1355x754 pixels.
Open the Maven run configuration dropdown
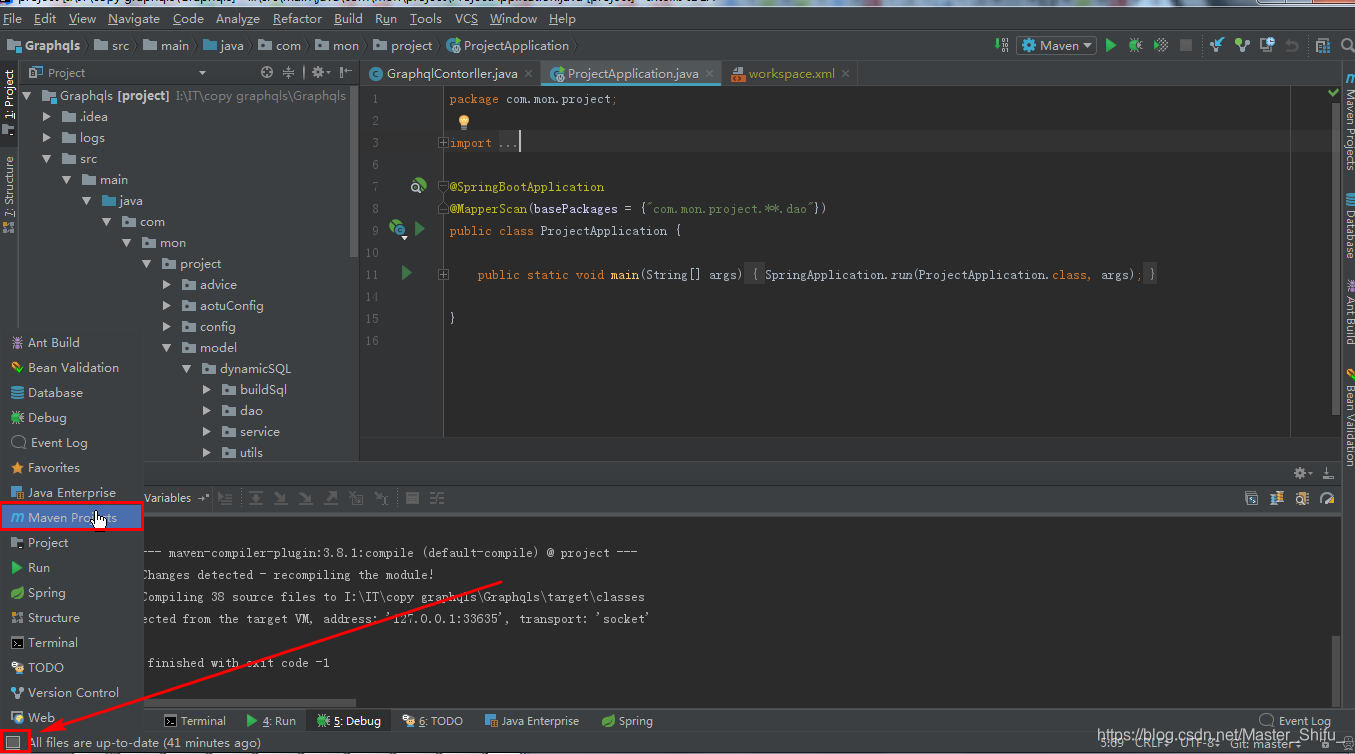pyautogui.click(x=1057, y=45)
